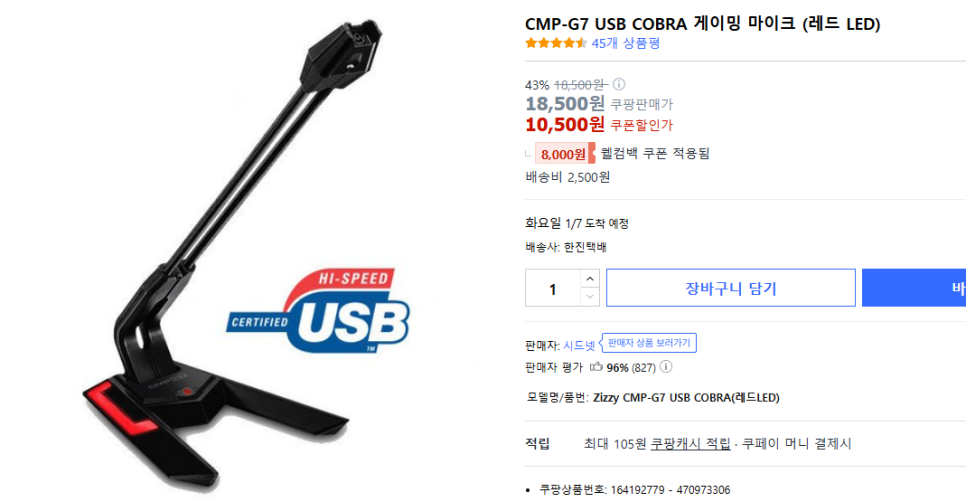
Task: Click the COBRA microphone product image
Action: (x=231, y=253)
